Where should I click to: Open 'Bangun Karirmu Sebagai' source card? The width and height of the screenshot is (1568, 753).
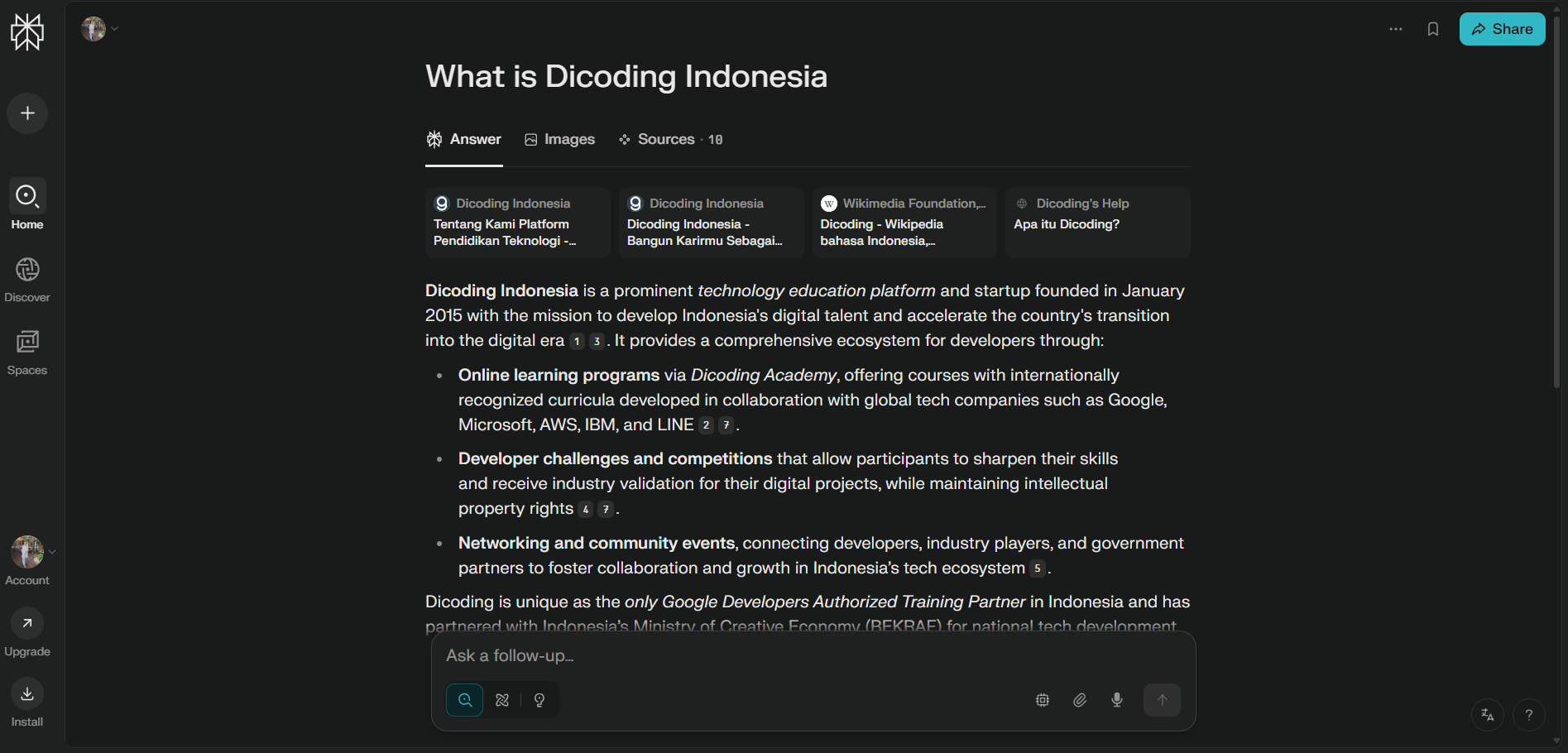tap(711, 223)
